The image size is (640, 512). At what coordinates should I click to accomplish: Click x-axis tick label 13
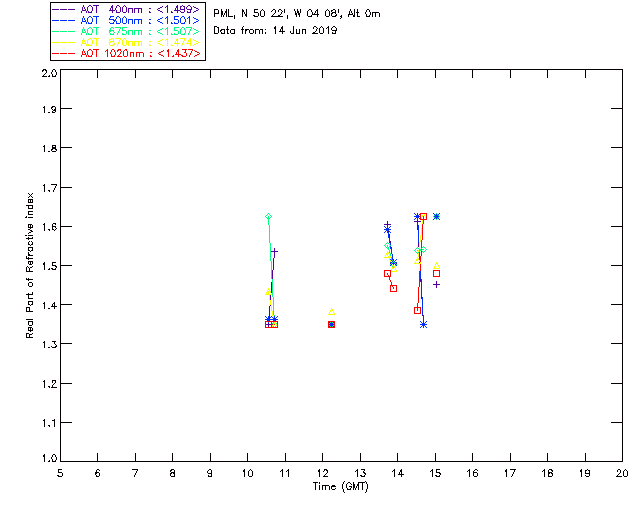click(x=360, y=473)
